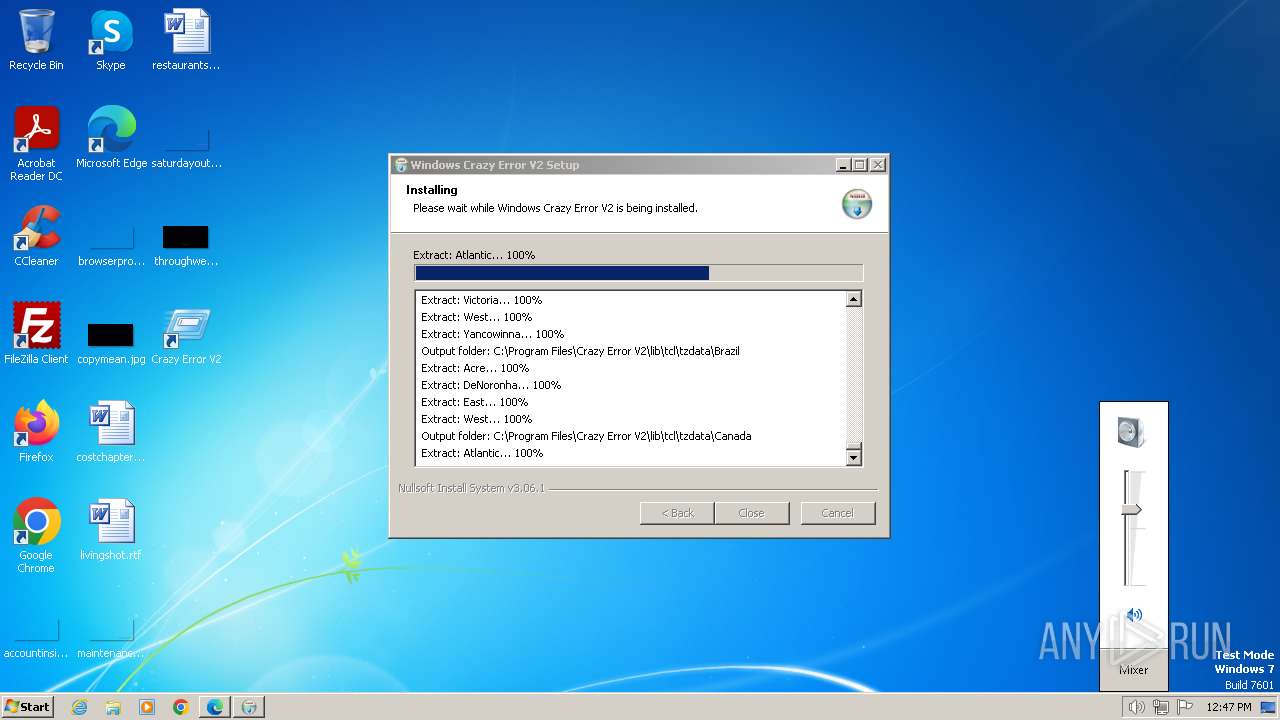Click the log scroll up arrow

click(x=853, y=299)
